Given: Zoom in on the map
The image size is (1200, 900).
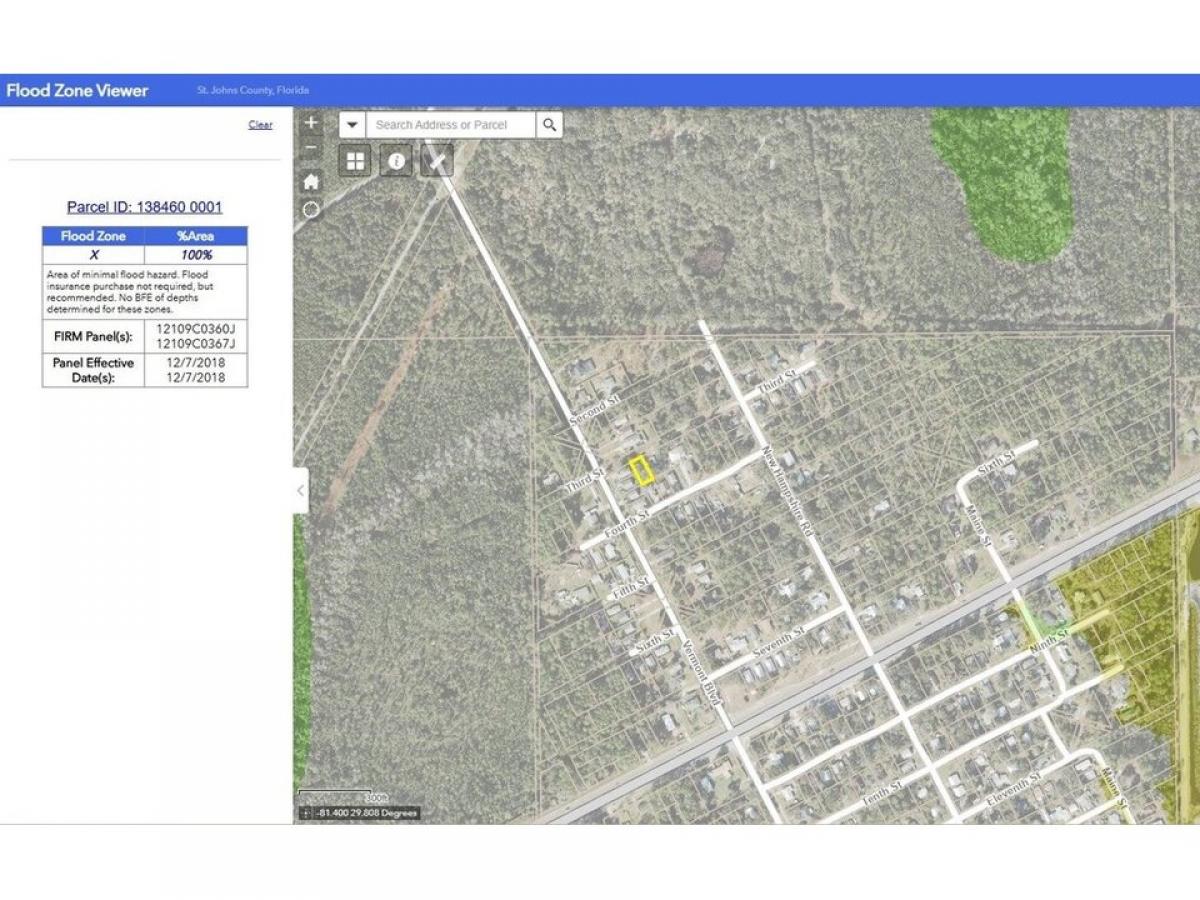Looking at the screenshot, I should pos(311,123).
